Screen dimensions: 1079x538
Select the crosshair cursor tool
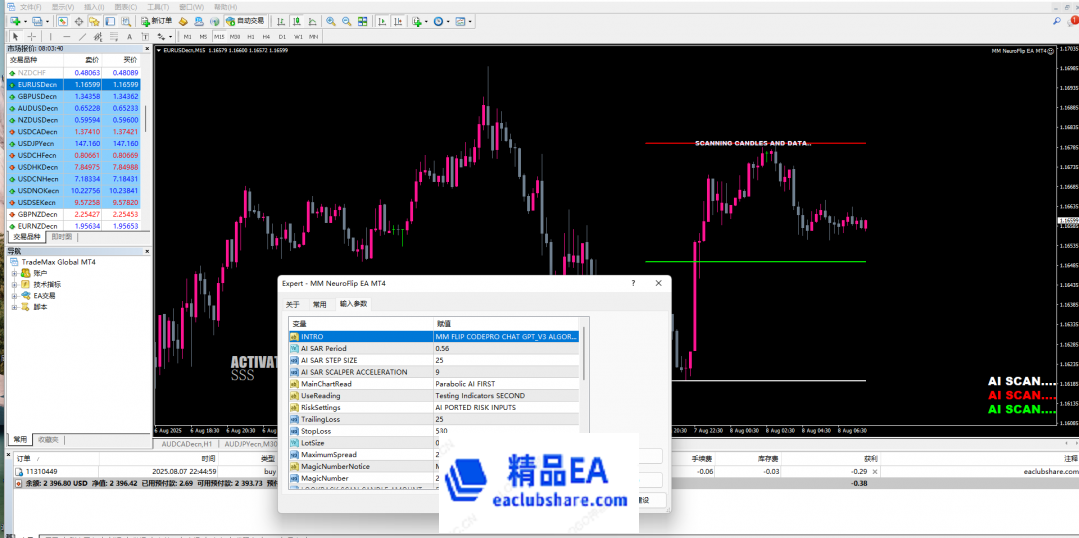pyautogui.click(x=30, y=37)
